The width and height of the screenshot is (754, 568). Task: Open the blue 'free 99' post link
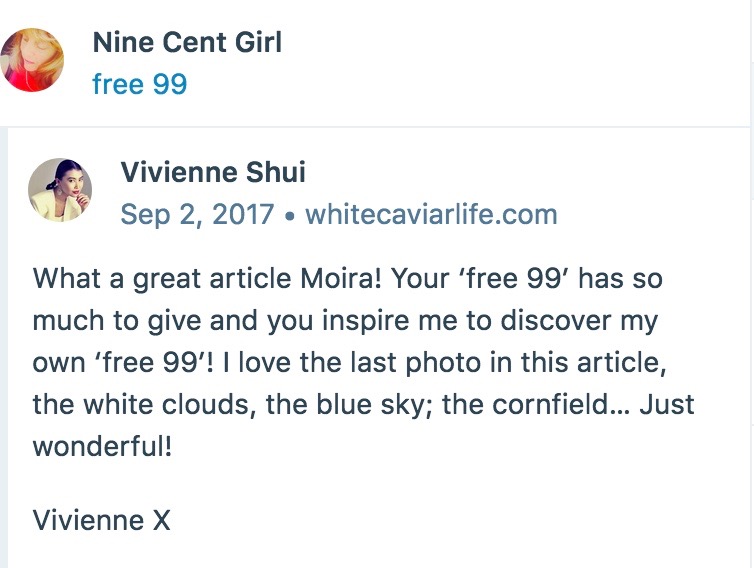pyautogui.click(x=139, y=84)
